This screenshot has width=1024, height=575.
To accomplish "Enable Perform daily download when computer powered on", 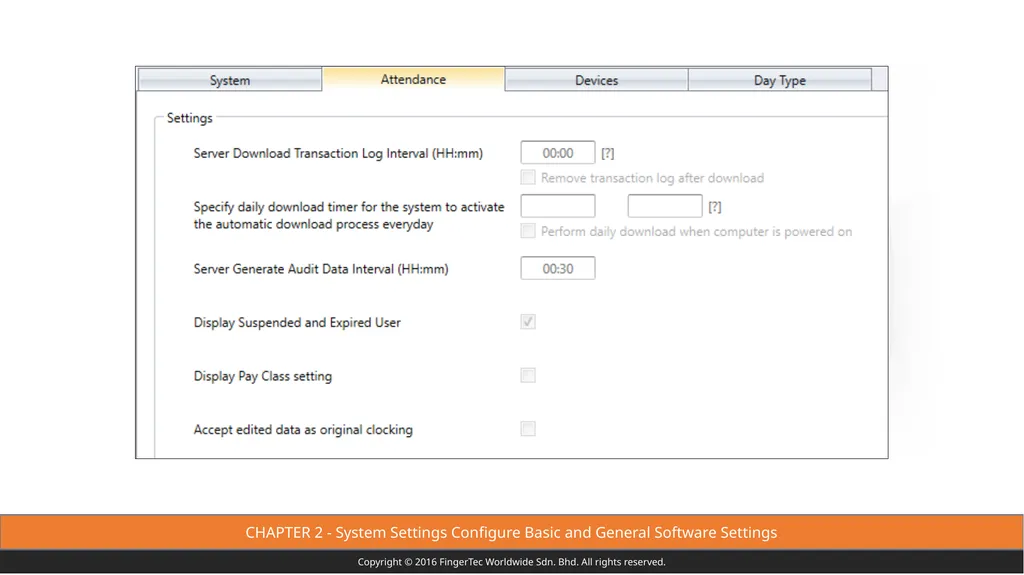I will coord(528,231).
